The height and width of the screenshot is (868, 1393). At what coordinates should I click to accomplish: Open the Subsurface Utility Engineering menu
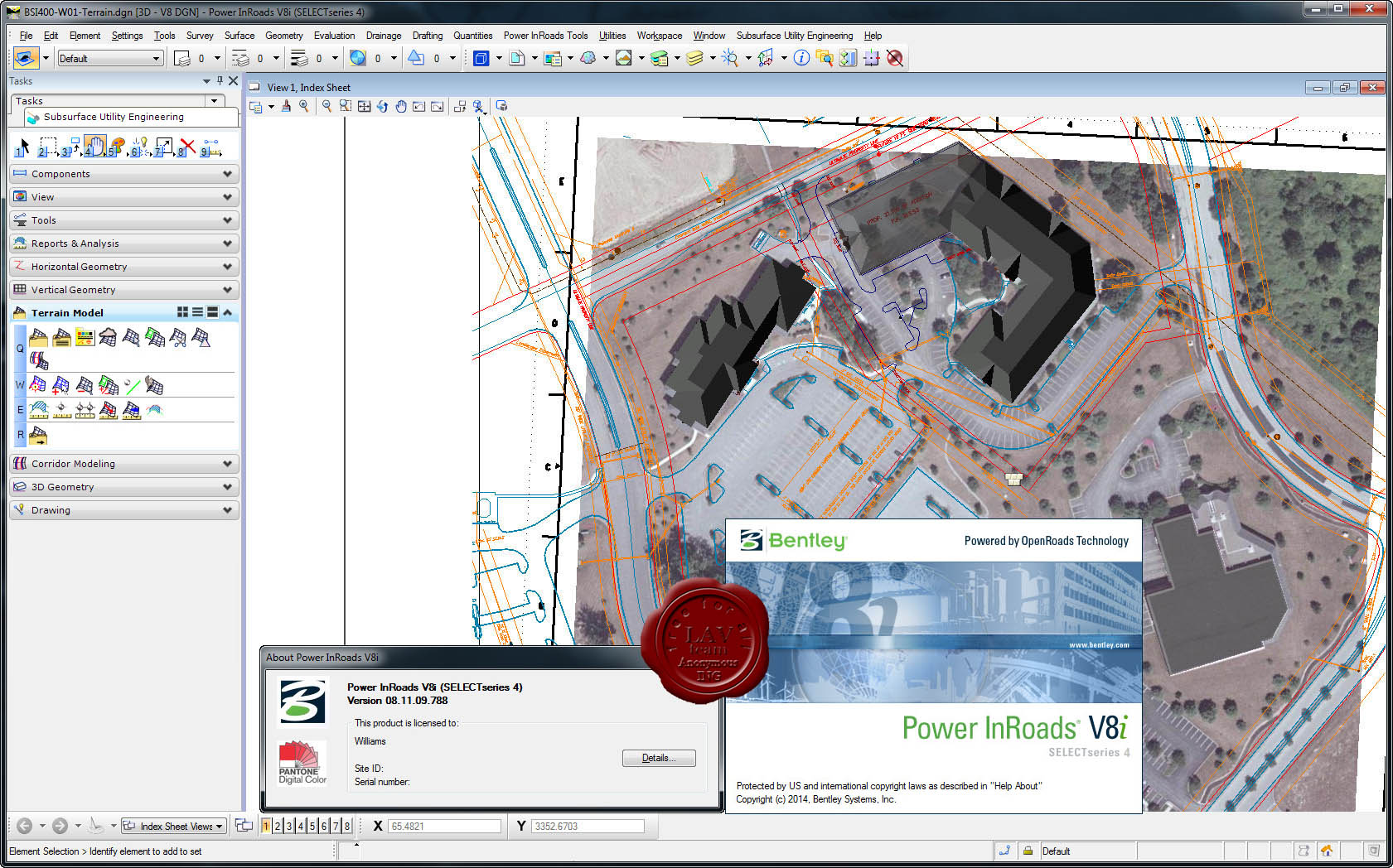[x=795, y=36]
